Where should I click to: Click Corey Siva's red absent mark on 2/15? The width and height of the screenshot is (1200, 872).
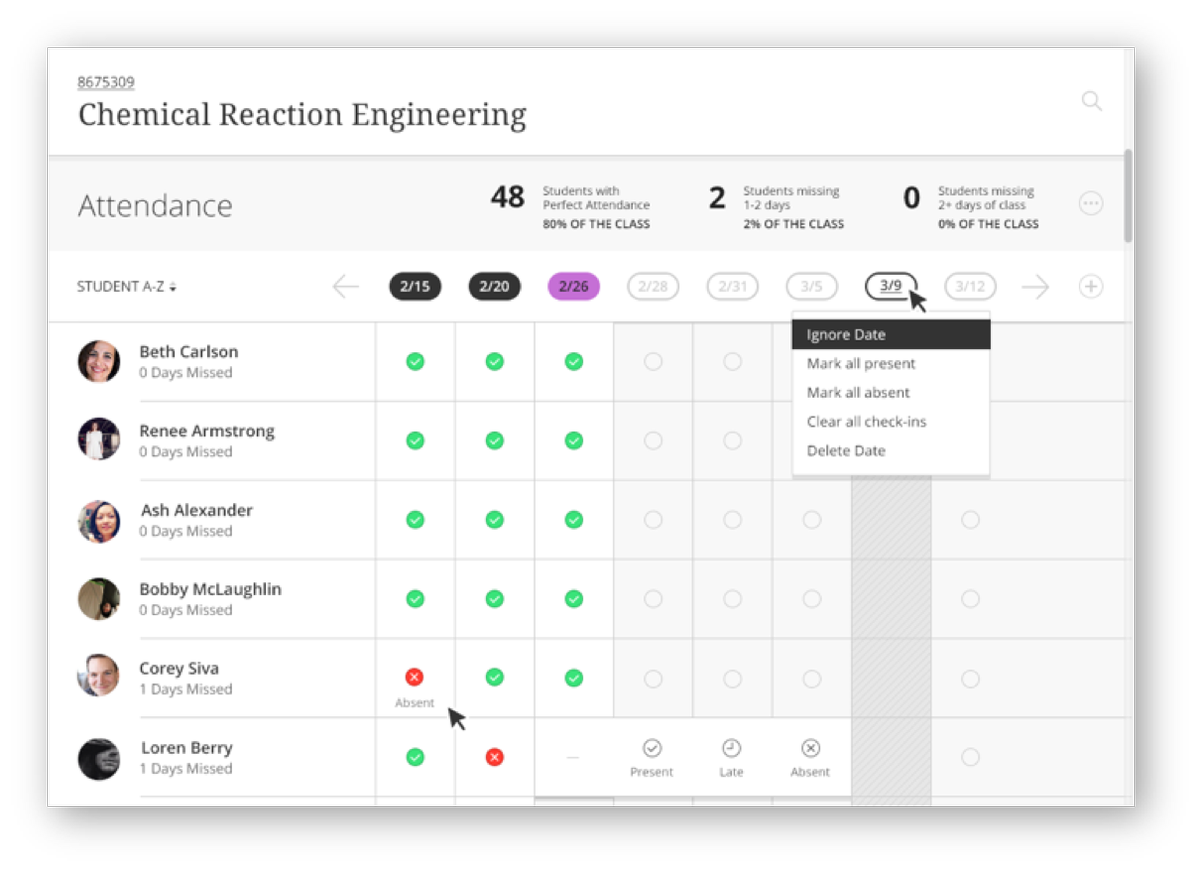pos(415,678)
